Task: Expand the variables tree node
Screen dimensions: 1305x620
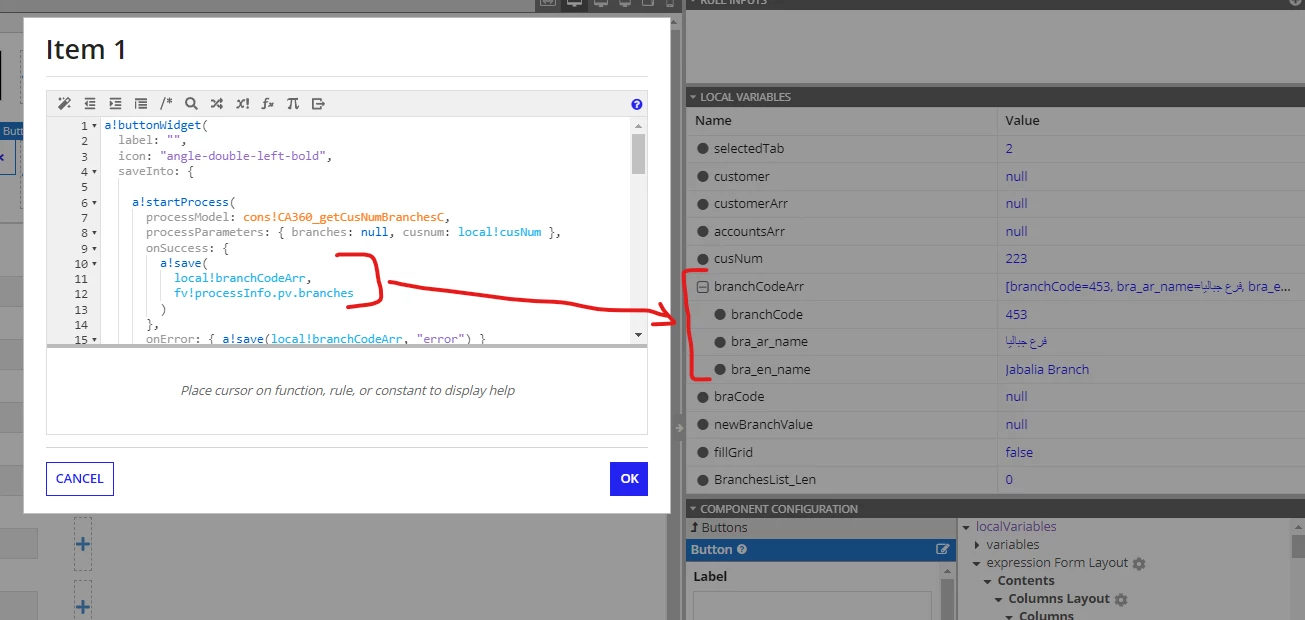Action: [x=978, y=545]
